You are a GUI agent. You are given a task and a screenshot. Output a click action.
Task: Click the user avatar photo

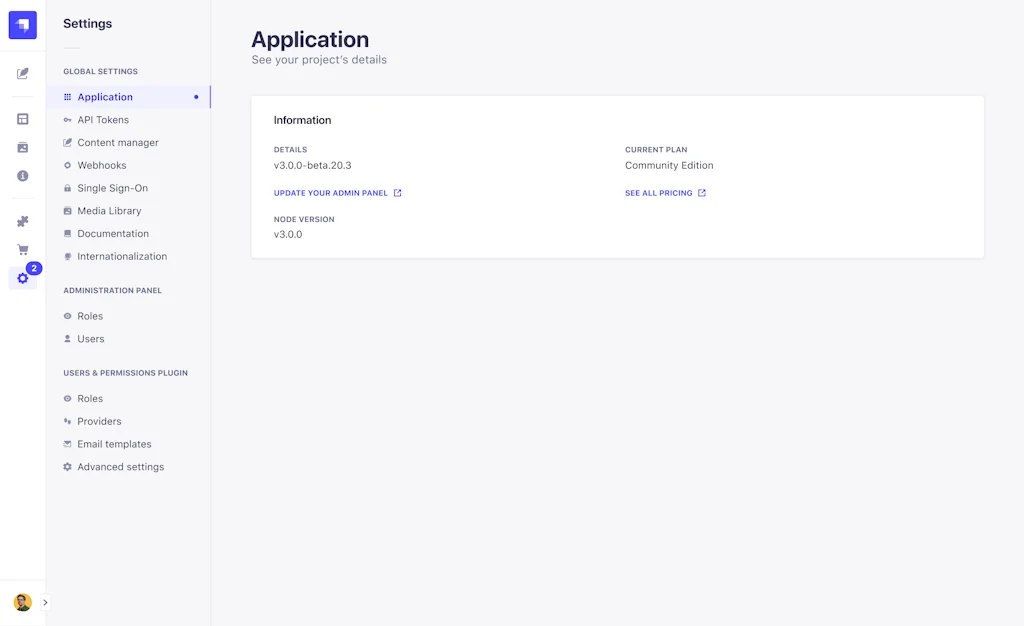[22, 602]
